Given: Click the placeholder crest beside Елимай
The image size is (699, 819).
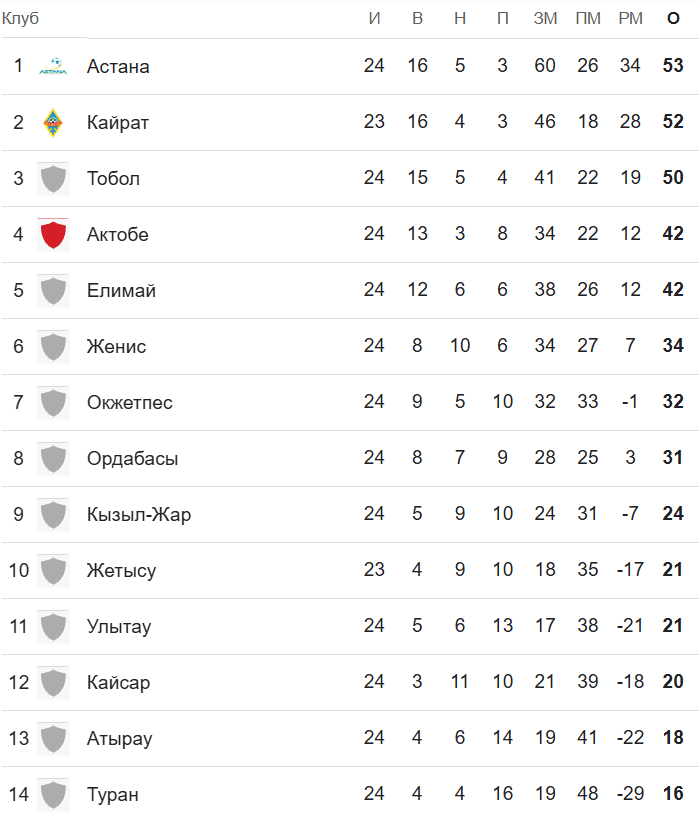Looking at the screenshot, I should 53,291.
